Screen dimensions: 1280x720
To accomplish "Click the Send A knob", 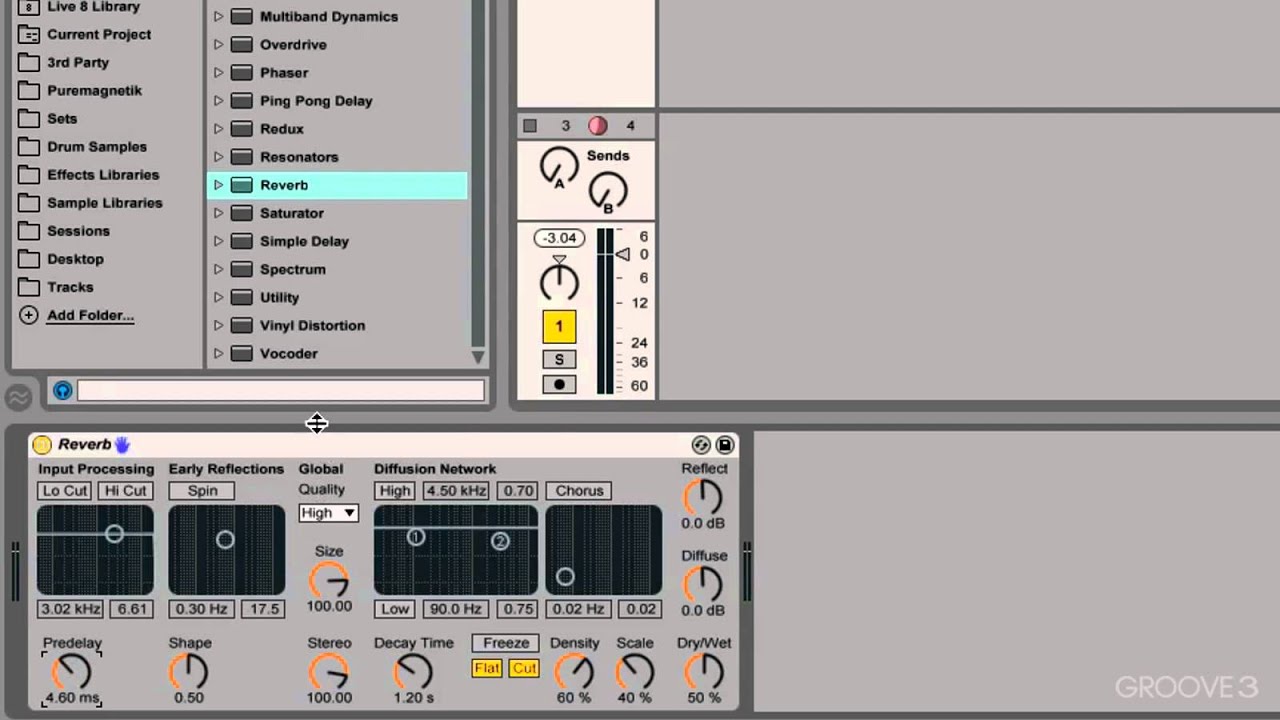I will click(x=559, y=167).
